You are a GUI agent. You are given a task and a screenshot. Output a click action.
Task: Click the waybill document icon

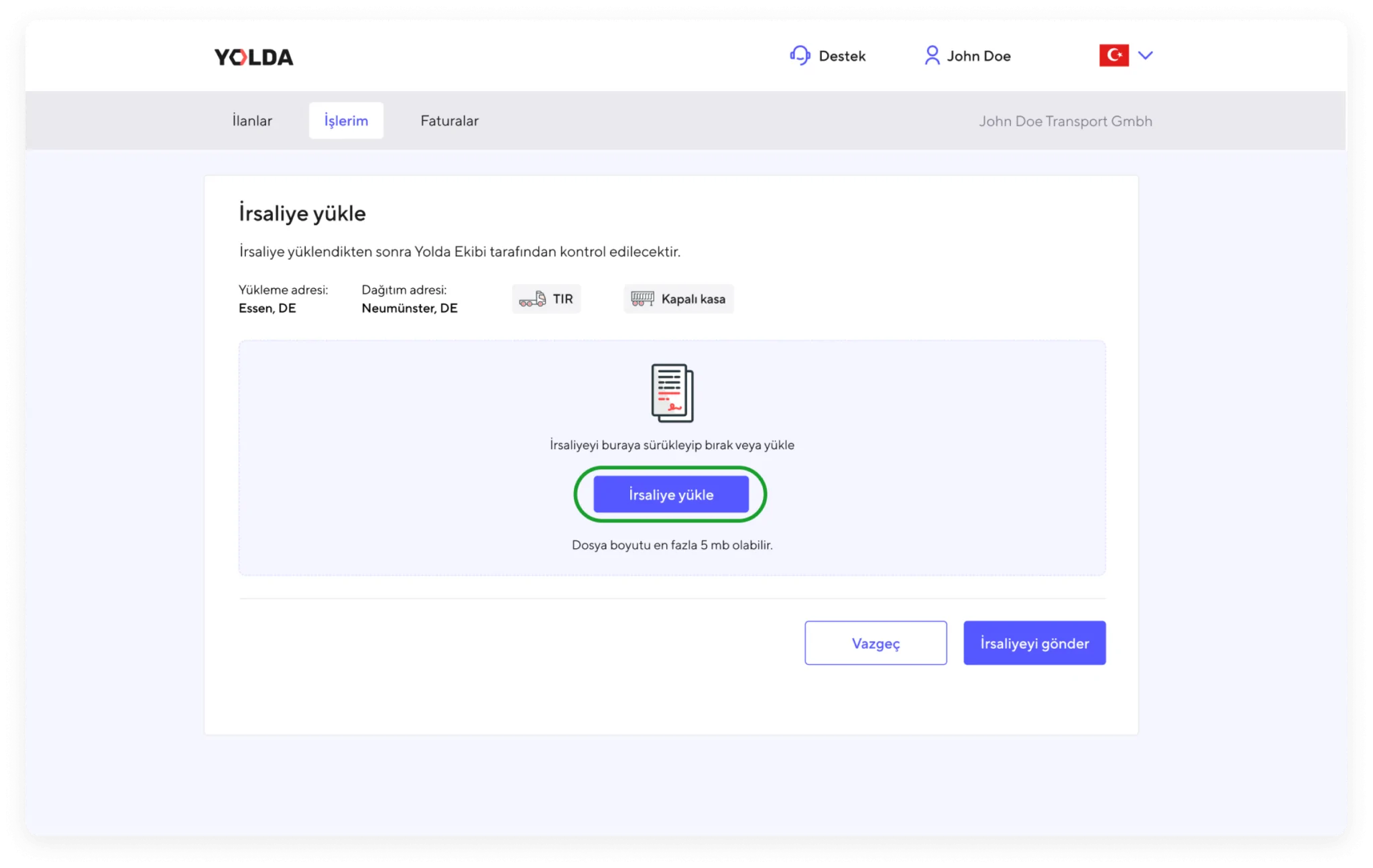(672, 393)
